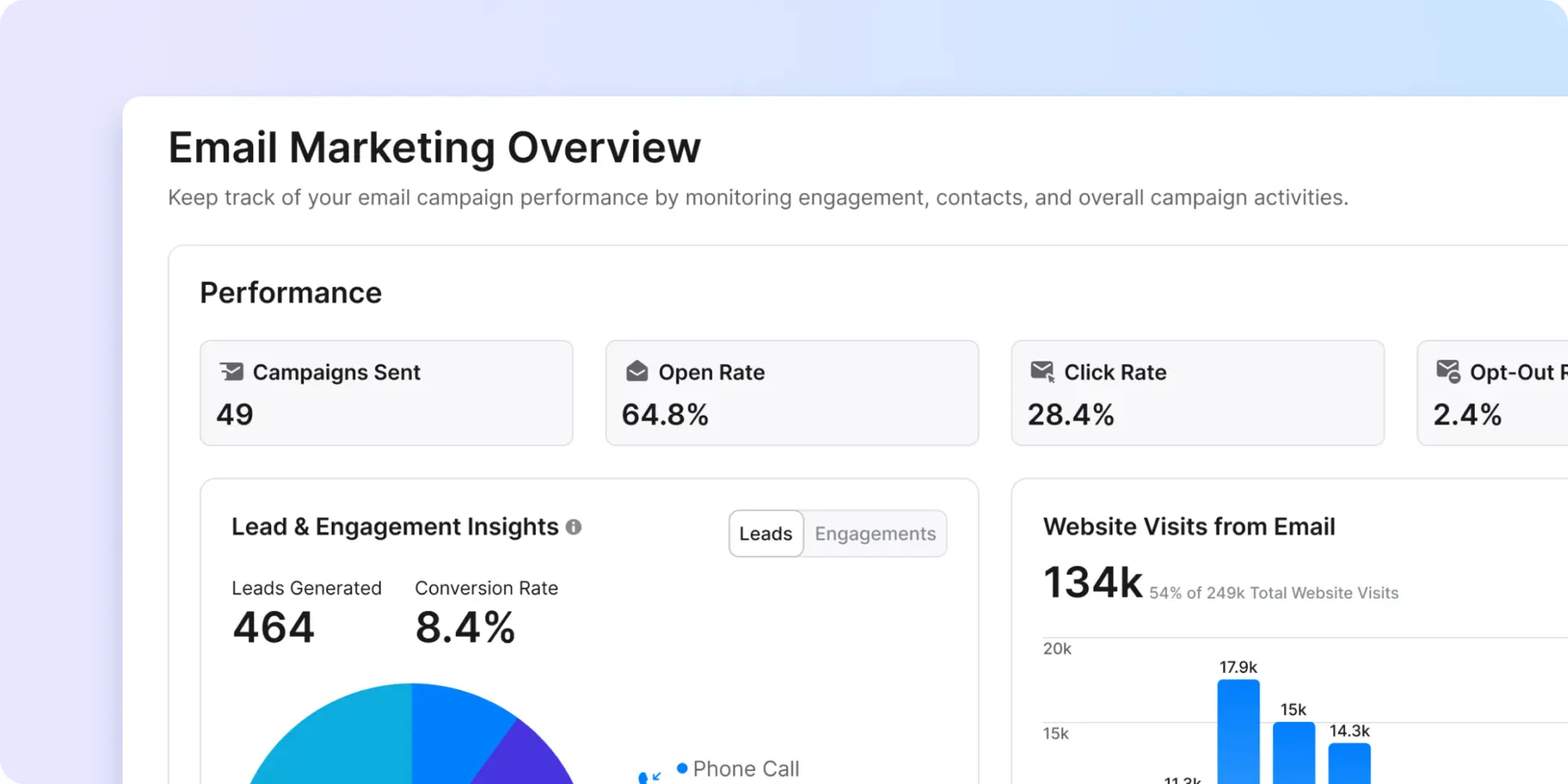1568x784 pixels.
Task: Click the 134k website visits total
Action: (x=1093, y=582)
